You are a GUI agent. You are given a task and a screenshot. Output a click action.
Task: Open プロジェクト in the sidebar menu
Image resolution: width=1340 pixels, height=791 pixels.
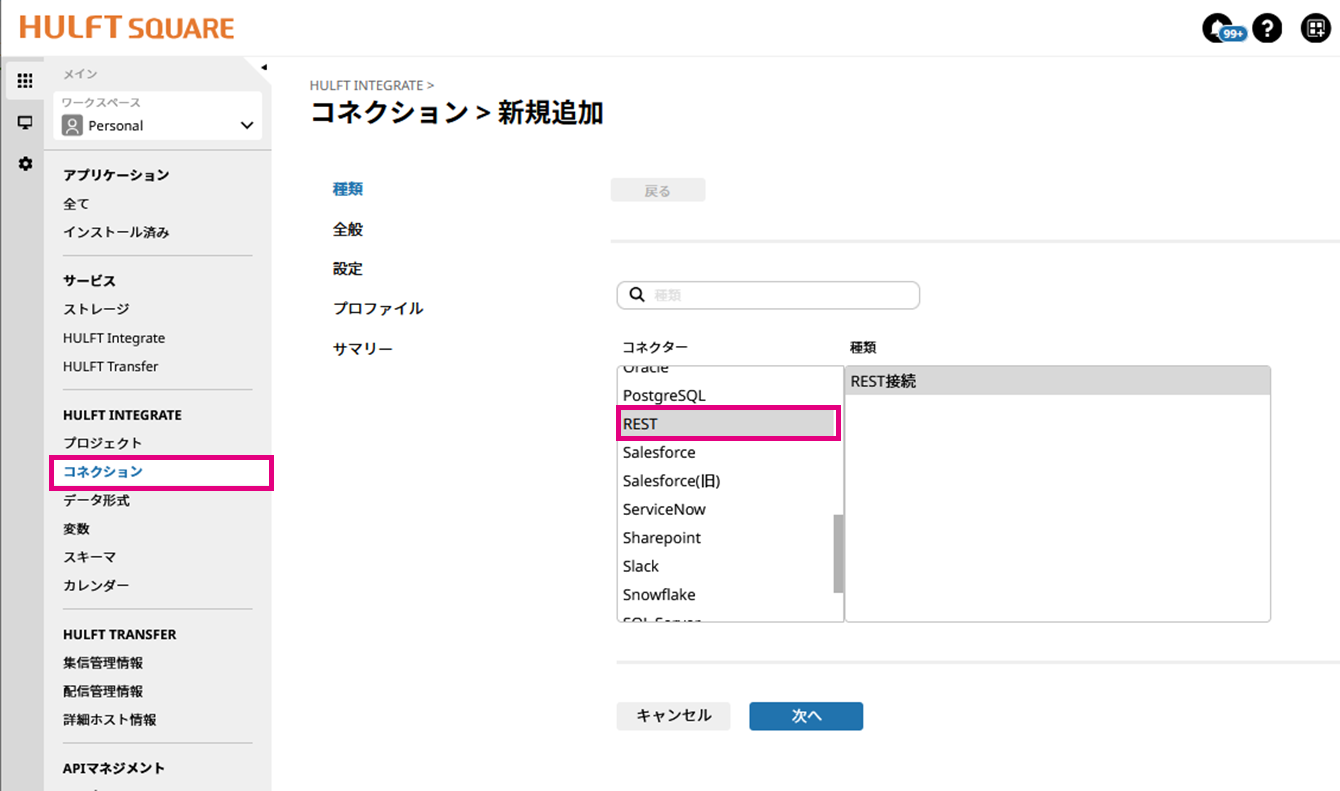[103, 443]
